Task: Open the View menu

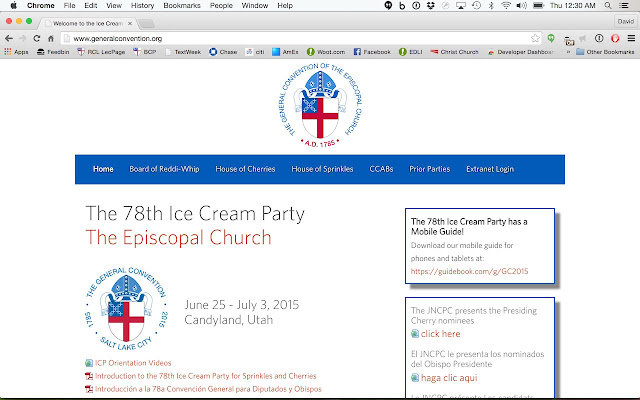Action: coord(114,5)
